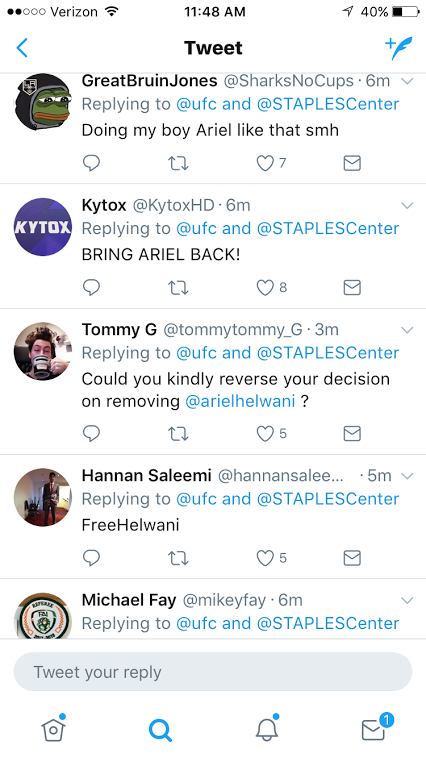Expand the dropdown arrow on Michael Fay's tweet
The image size is (426, 758).
coord(407,600)
